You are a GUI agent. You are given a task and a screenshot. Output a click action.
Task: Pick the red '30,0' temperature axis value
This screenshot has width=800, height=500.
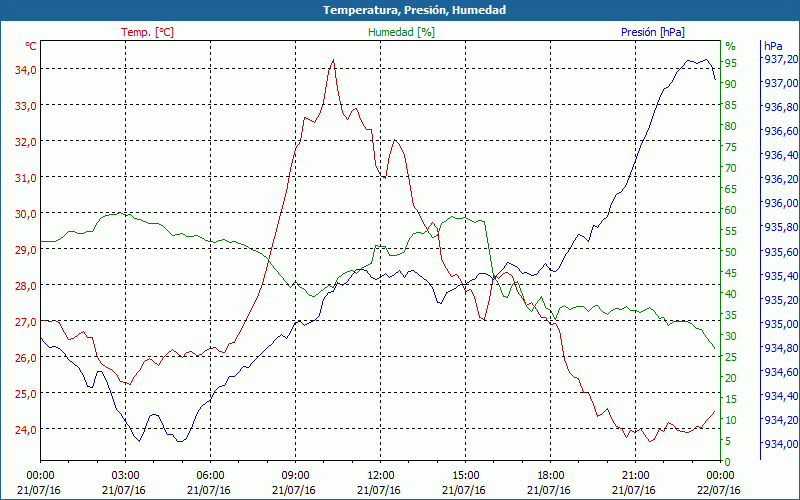(x=25, y=214)
